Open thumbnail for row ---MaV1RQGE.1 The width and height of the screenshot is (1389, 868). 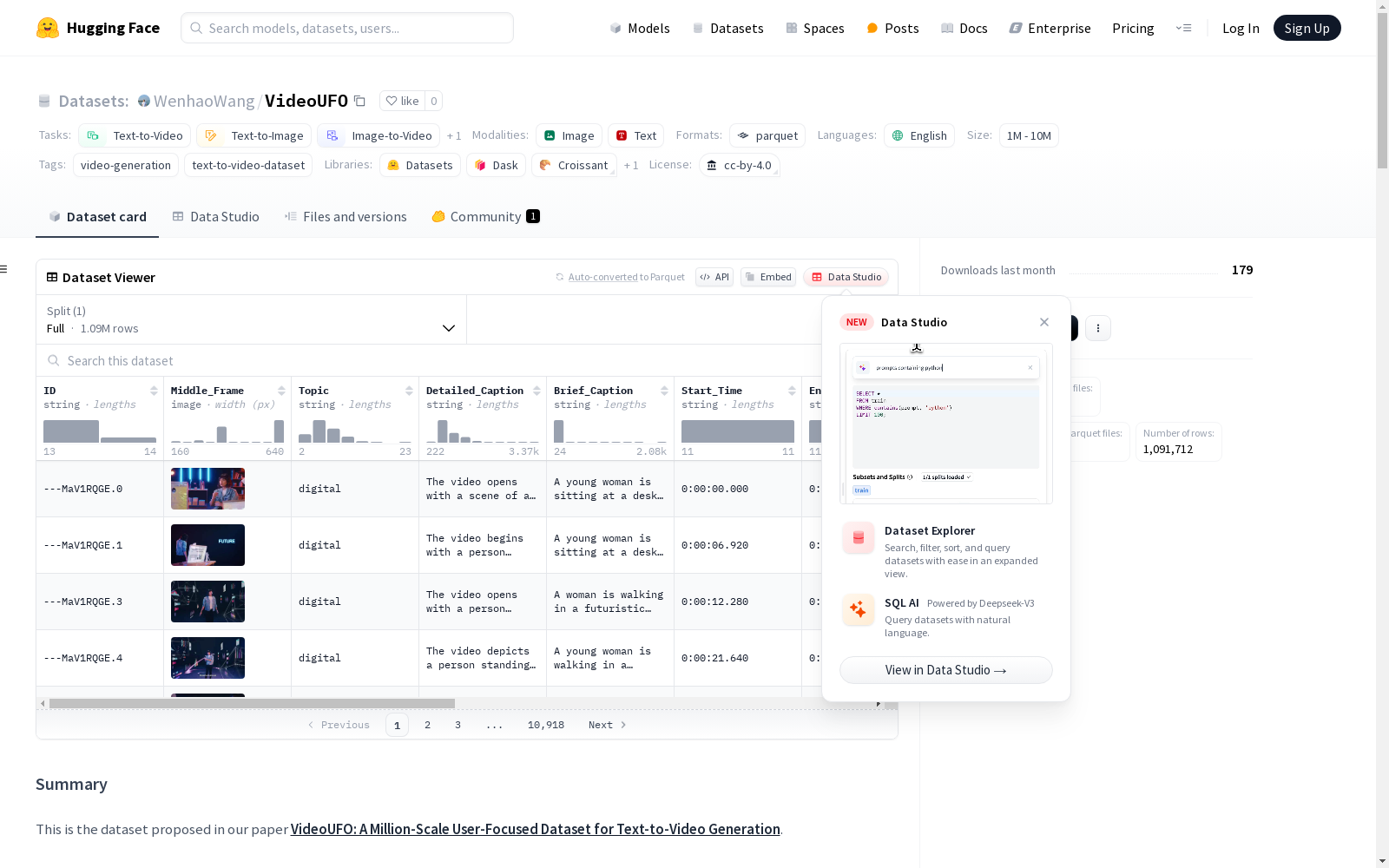click(x=207, y=545)
